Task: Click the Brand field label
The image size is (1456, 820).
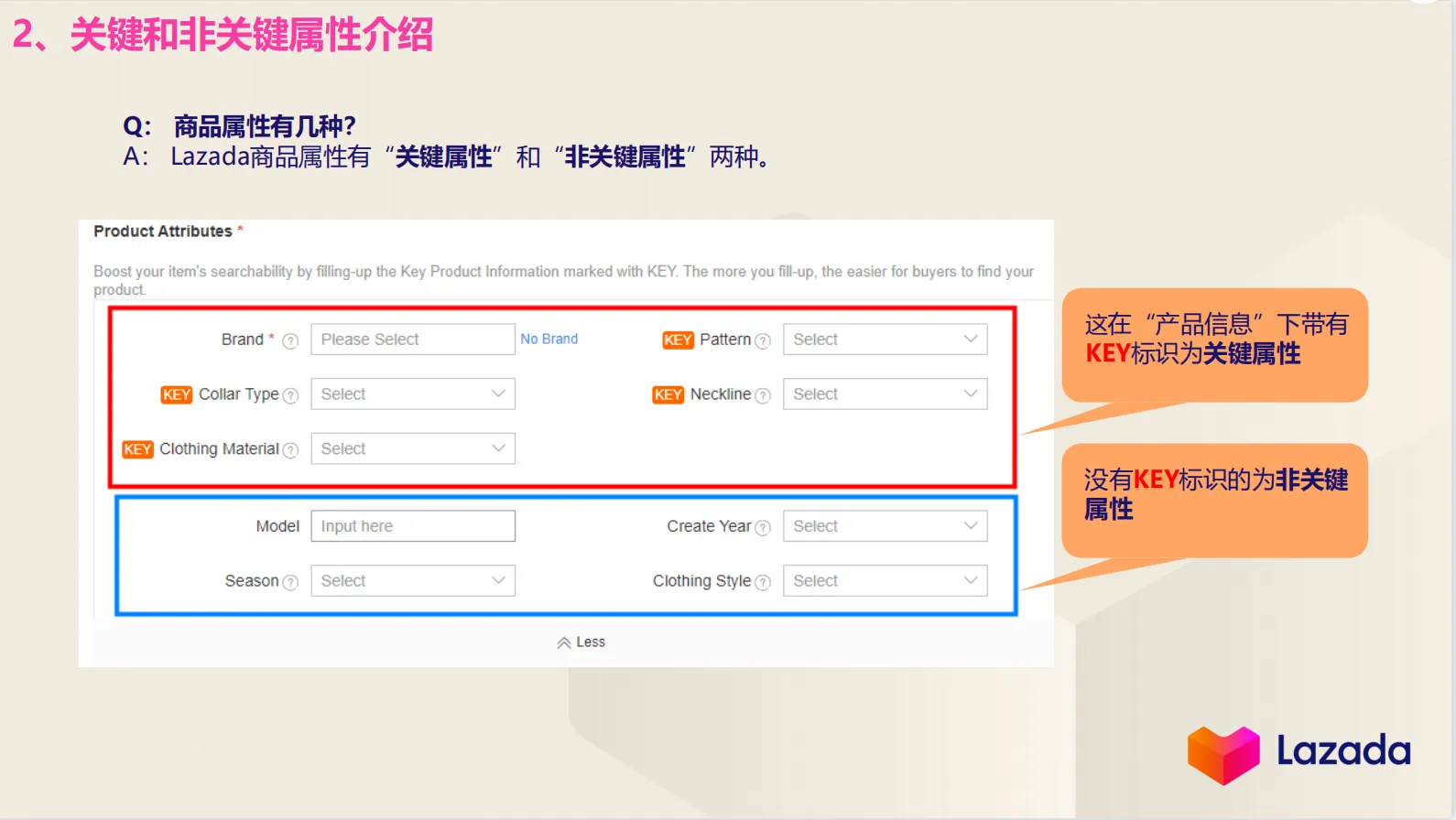Action: pyautogui.click(x=242, y=340)
